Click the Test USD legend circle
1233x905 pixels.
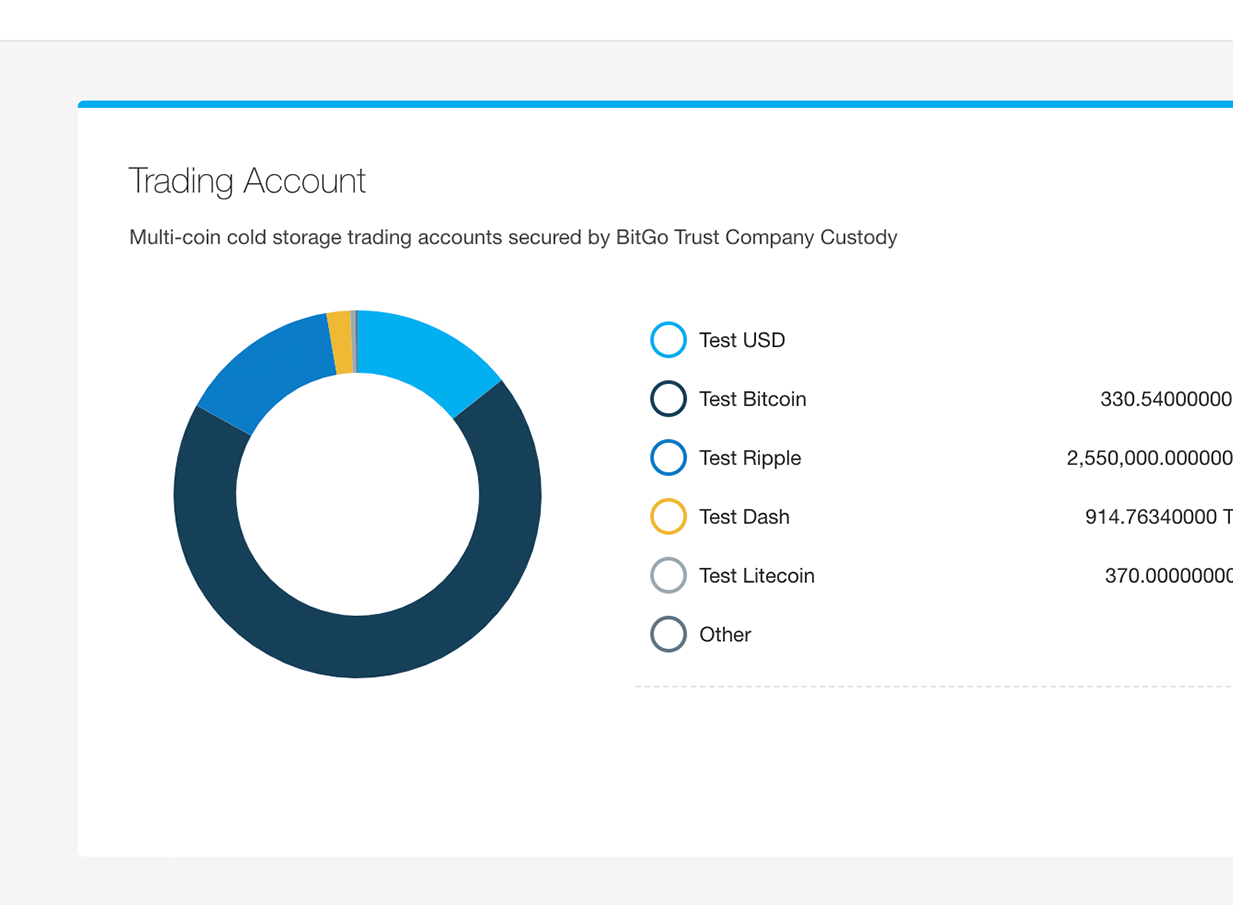point(668,340)
